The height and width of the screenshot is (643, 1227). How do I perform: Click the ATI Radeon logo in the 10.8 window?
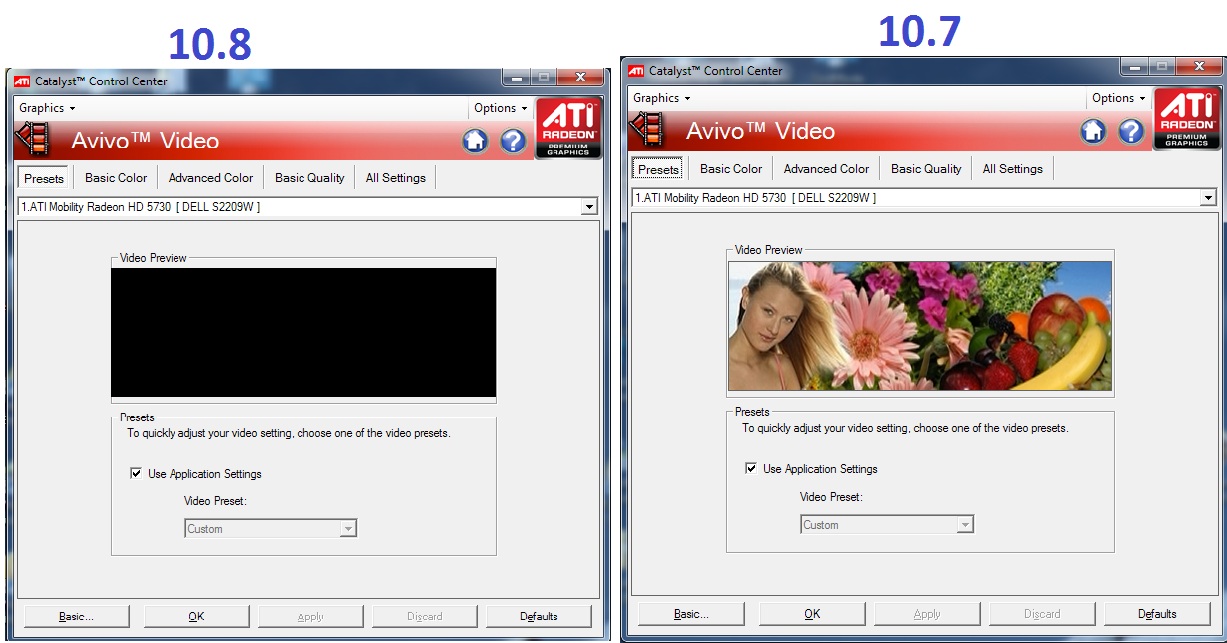point(568,127)
